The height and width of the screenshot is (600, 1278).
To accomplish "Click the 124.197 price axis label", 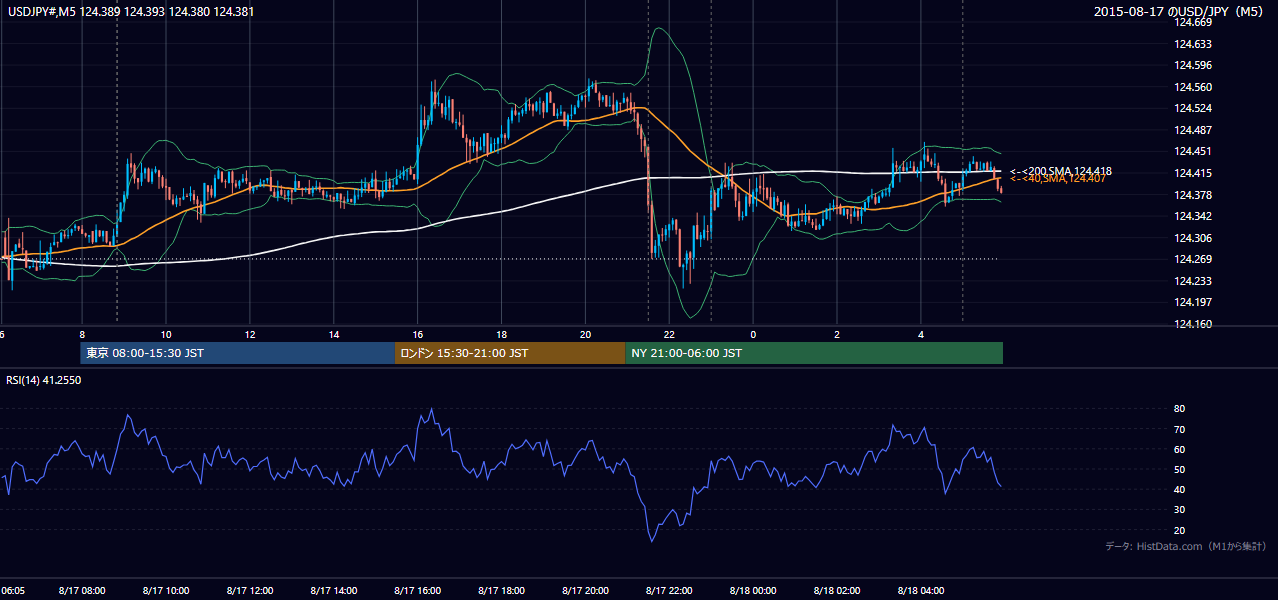I will (1193, 302).
